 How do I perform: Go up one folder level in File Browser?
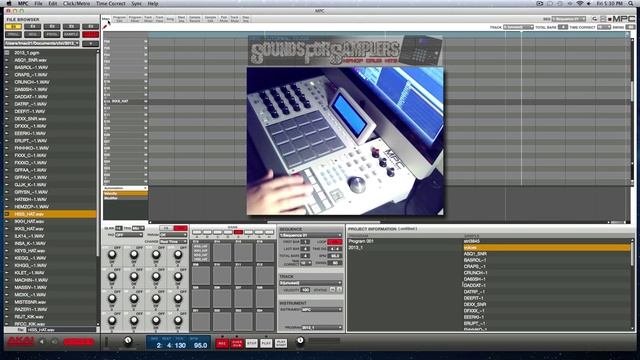pos(90,43)
